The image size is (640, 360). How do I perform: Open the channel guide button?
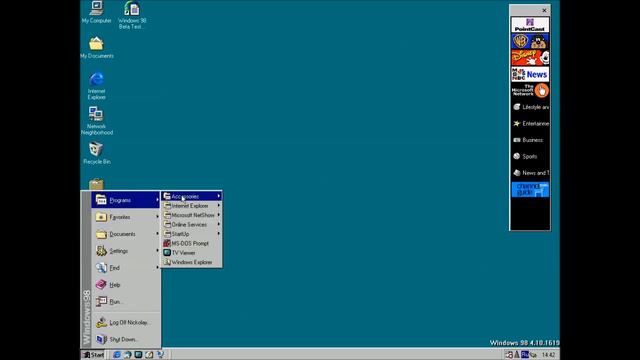tap(530, 189)
